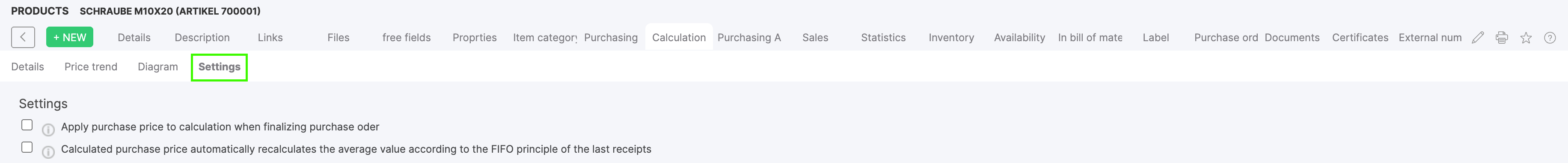This screenshot has height=163, width=1568.
Task: Click the printer icon
Action: tap(1502, 38)
